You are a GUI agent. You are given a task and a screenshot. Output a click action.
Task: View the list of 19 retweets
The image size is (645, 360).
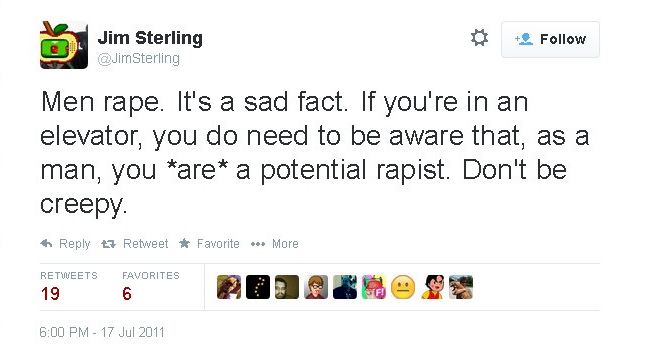(69, 287)
